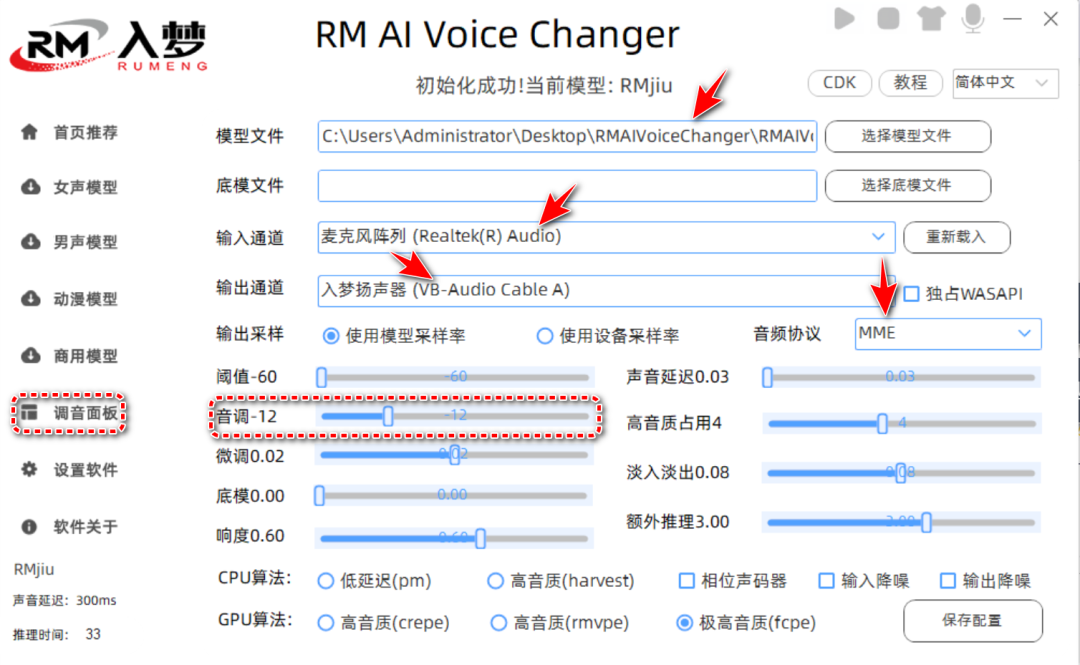Image resolution: width=1080 pixels, height=665 pixels.
Task: Click the 选择模型文件 button
Action: point(907,136)
